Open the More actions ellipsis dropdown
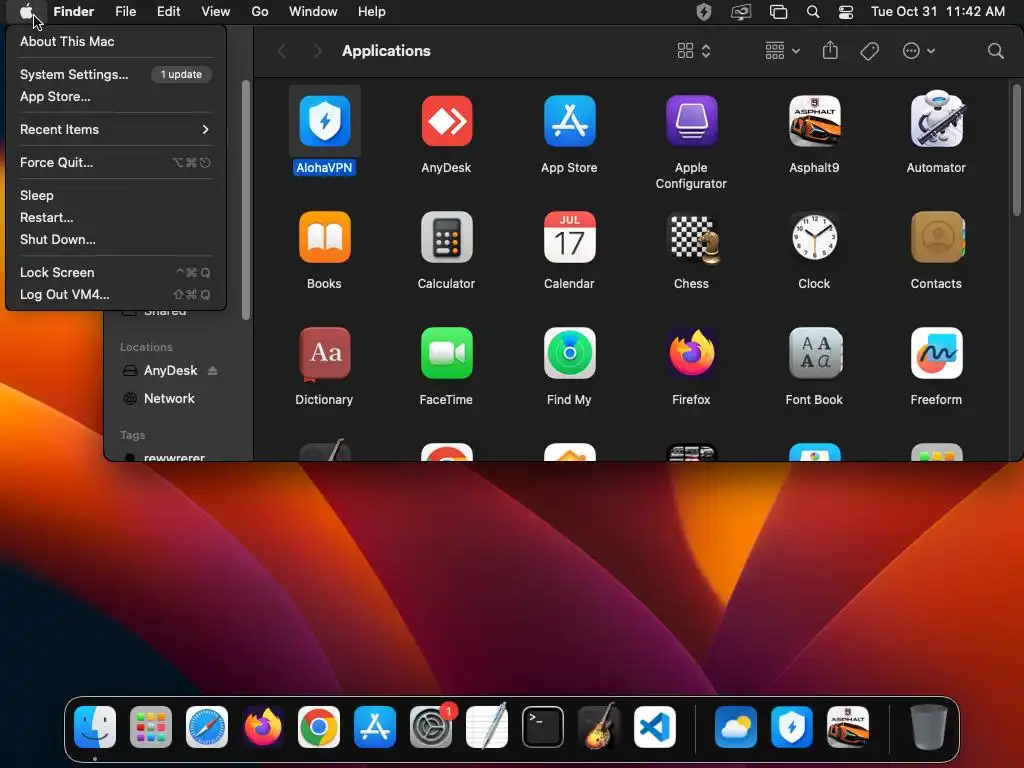 tap(919, 51)
